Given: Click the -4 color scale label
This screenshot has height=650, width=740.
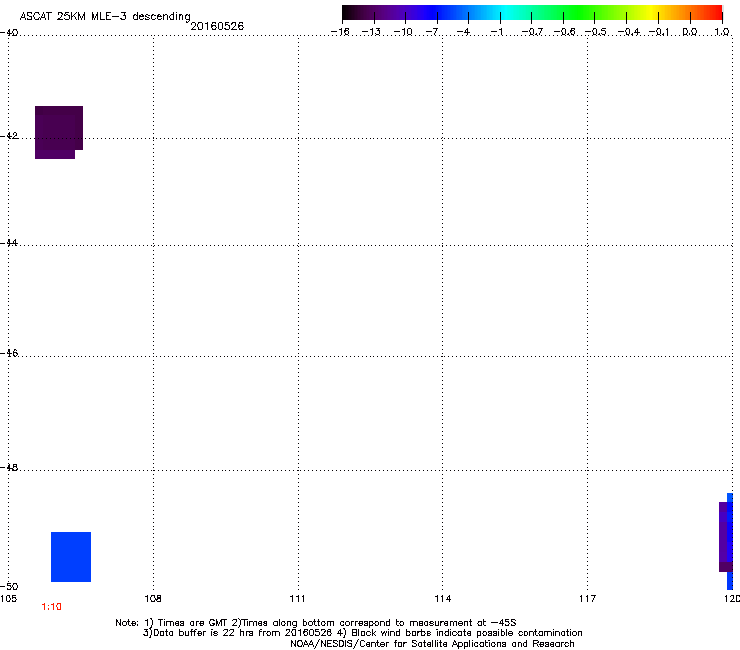Looking at the screenshot, I should pos(463,32).
